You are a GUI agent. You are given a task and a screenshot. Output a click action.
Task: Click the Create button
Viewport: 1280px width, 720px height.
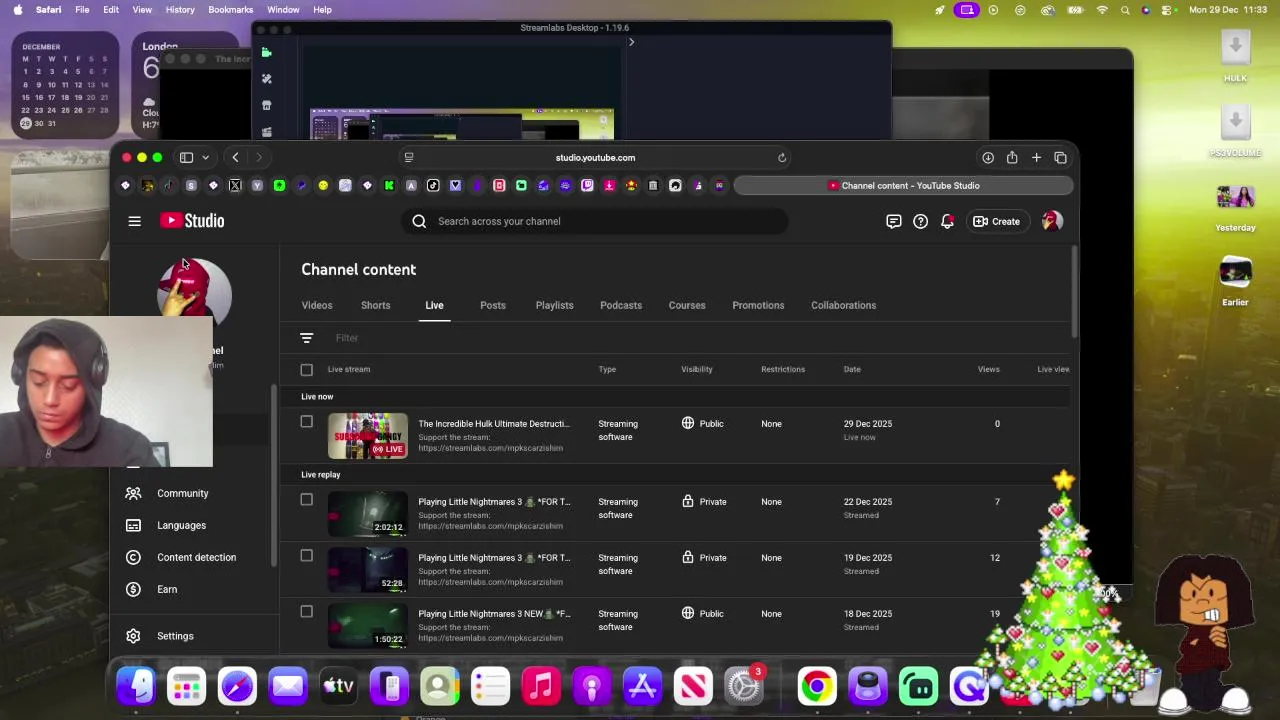click(996, 221)
